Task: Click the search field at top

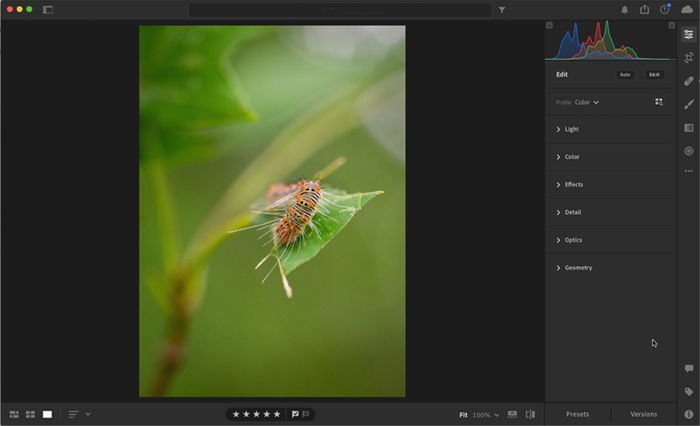Action: (340, 10)
